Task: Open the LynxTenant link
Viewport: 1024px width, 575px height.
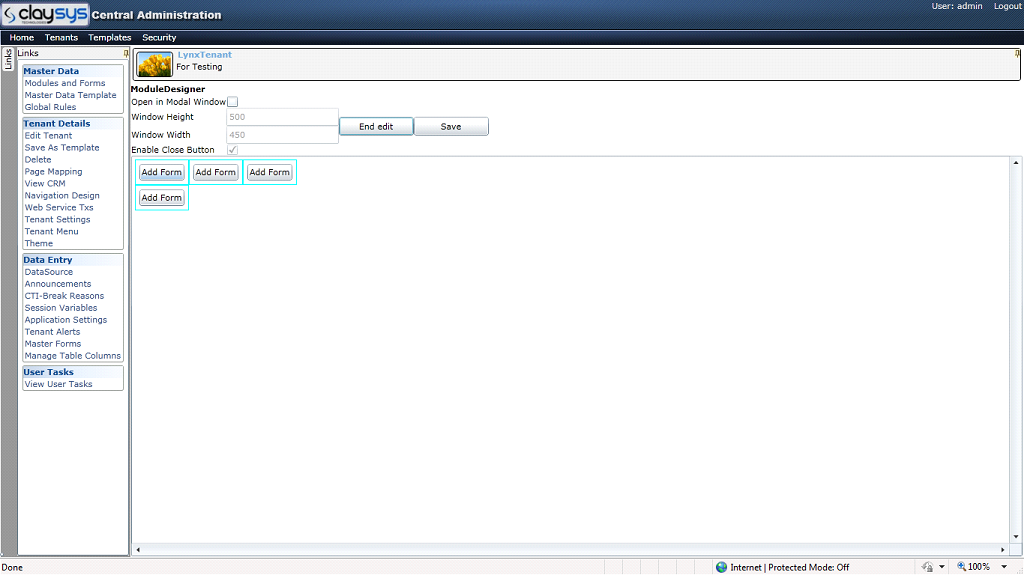Action: (204, 55)
